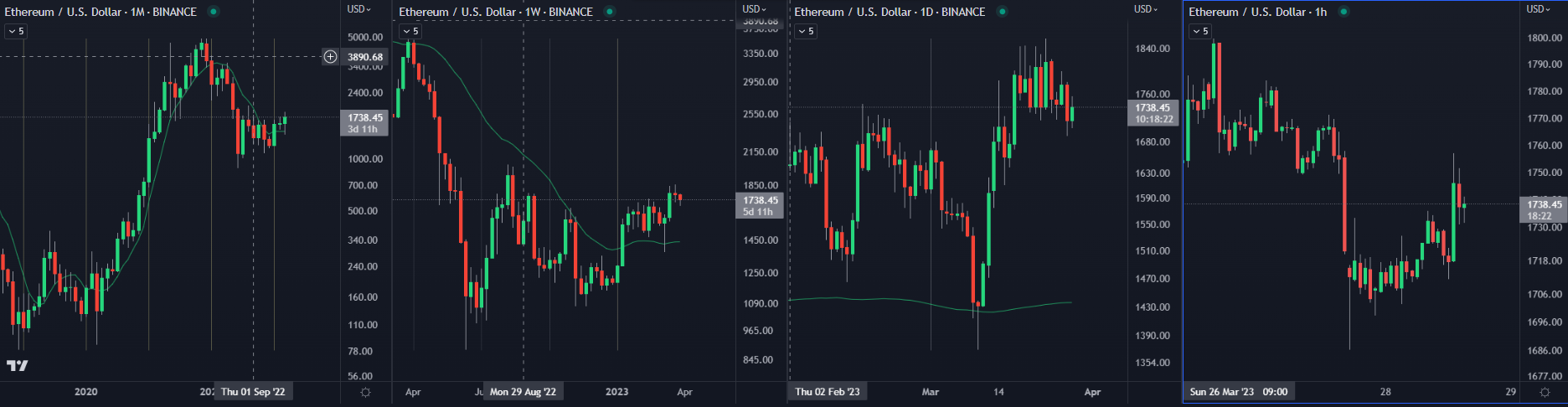Click the 1000.00 value on the 1M price scale
This screenshot has height=407, width=1568.
[365, 159]
